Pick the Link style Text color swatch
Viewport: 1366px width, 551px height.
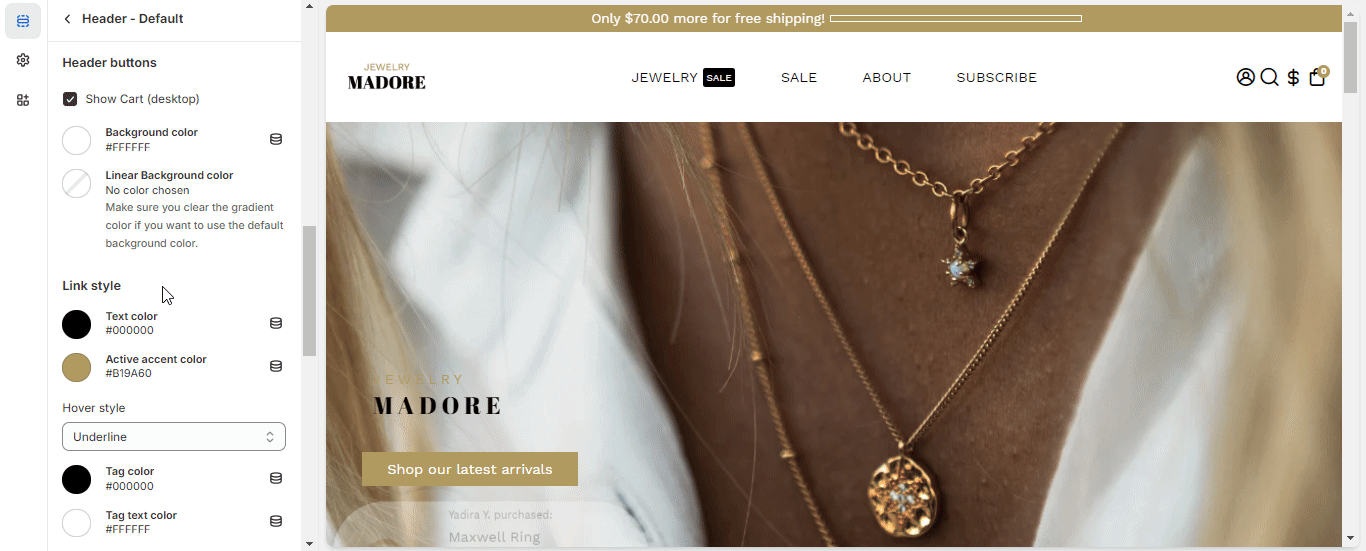click(x=77, y=324)
